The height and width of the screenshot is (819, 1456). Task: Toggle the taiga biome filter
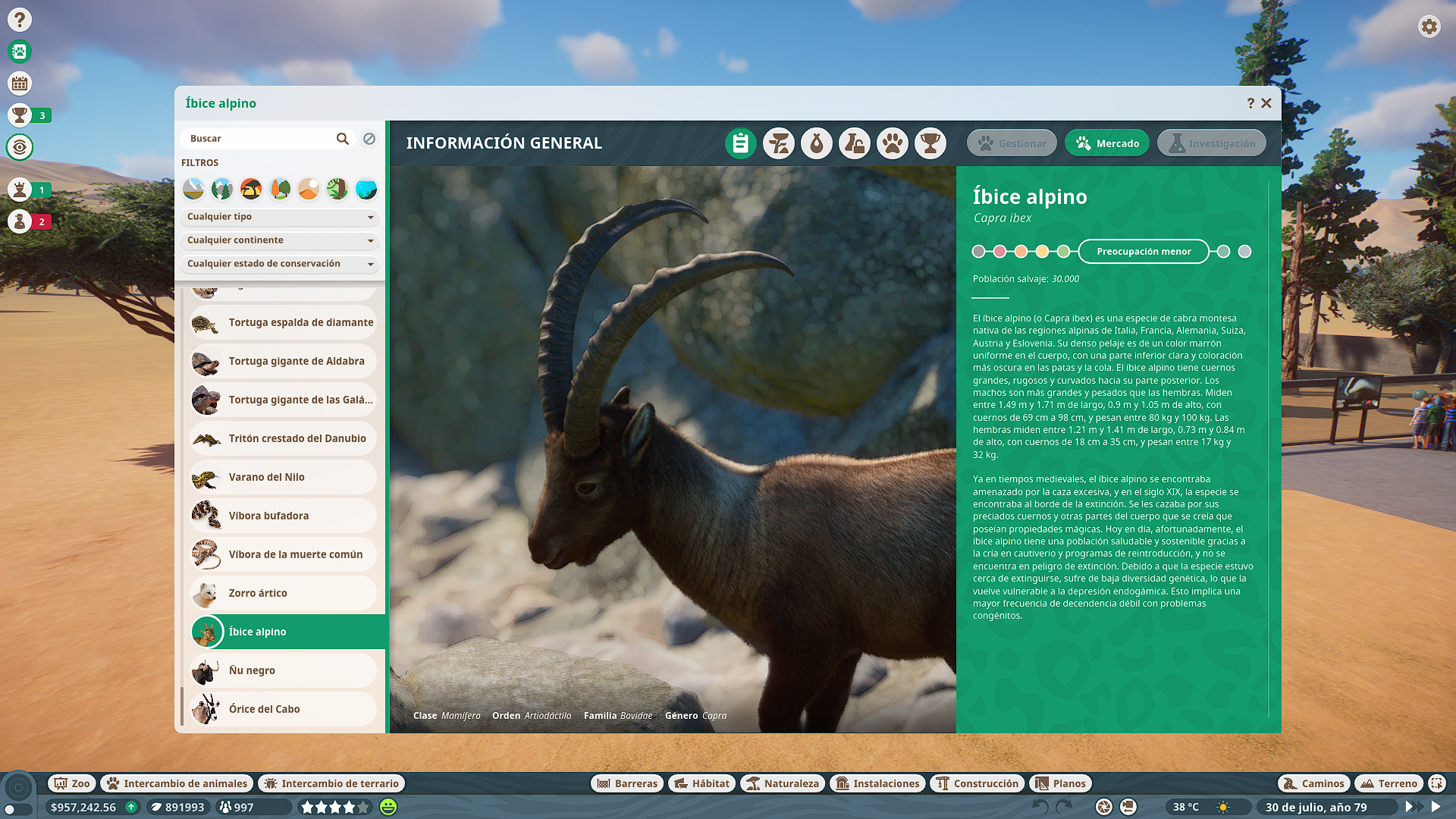point(222,189)
